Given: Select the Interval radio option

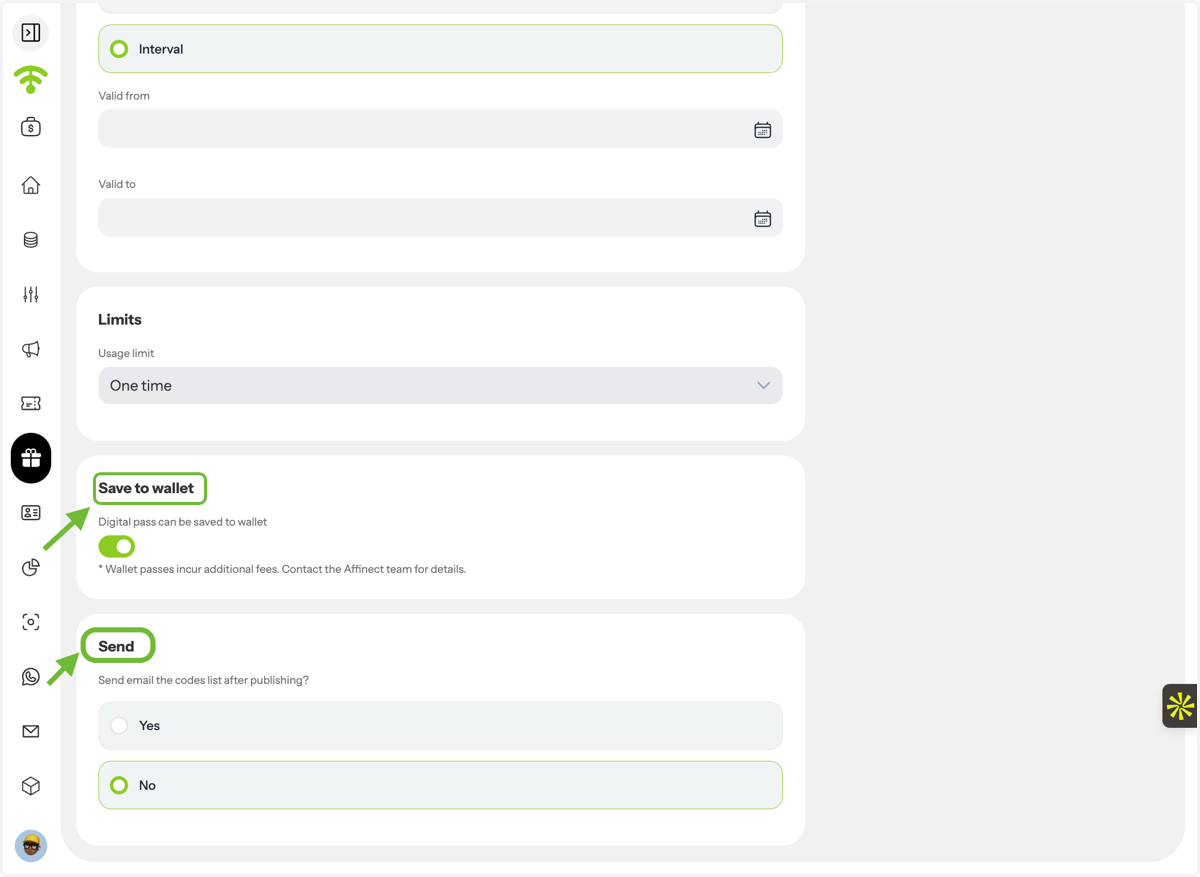Looking at the screenshot, I should [x=440, y=49].
